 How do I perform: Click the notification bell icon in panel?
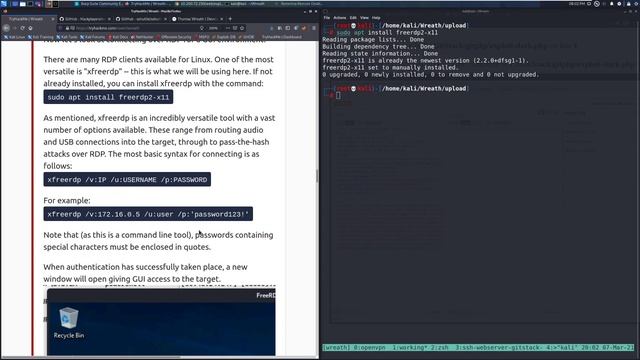tap(611, 4)
